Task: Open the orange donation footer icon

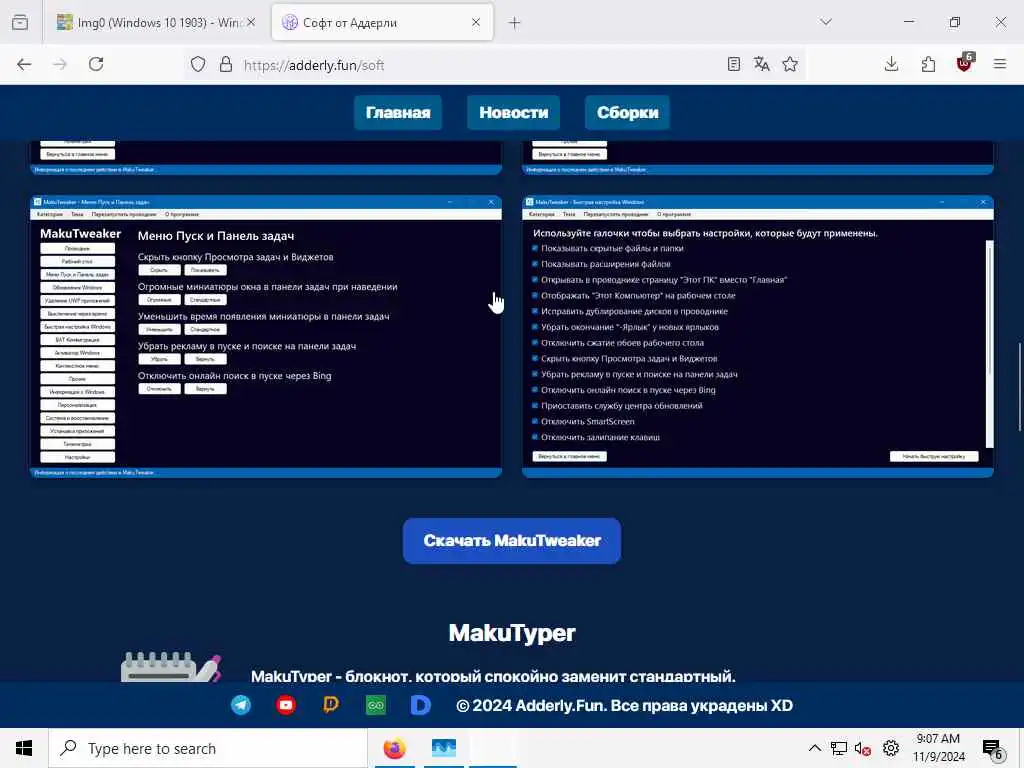Action: 331,705
